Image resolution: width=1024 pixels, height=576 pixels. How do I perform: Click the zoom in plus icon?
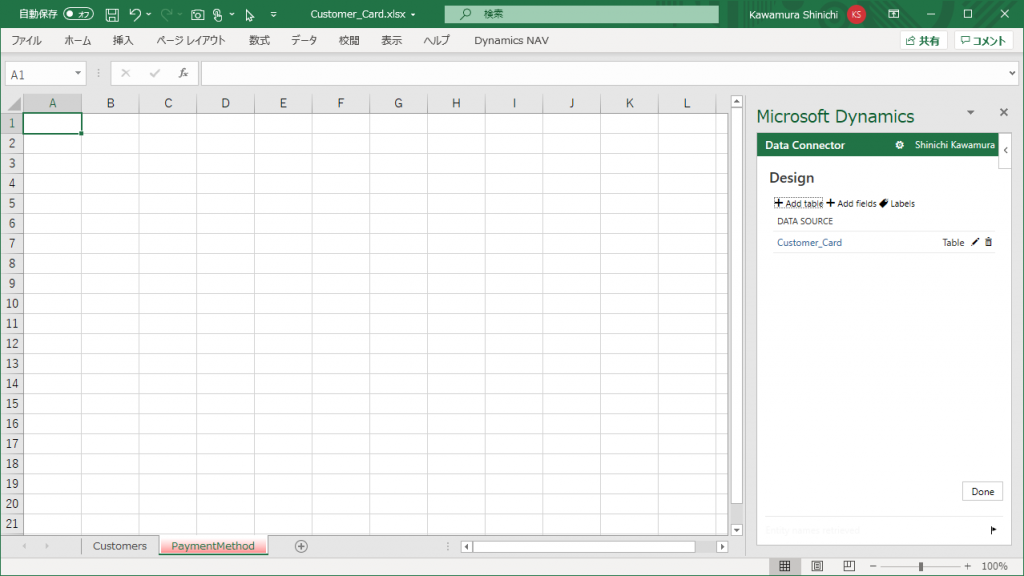click(x=967, y=566)
